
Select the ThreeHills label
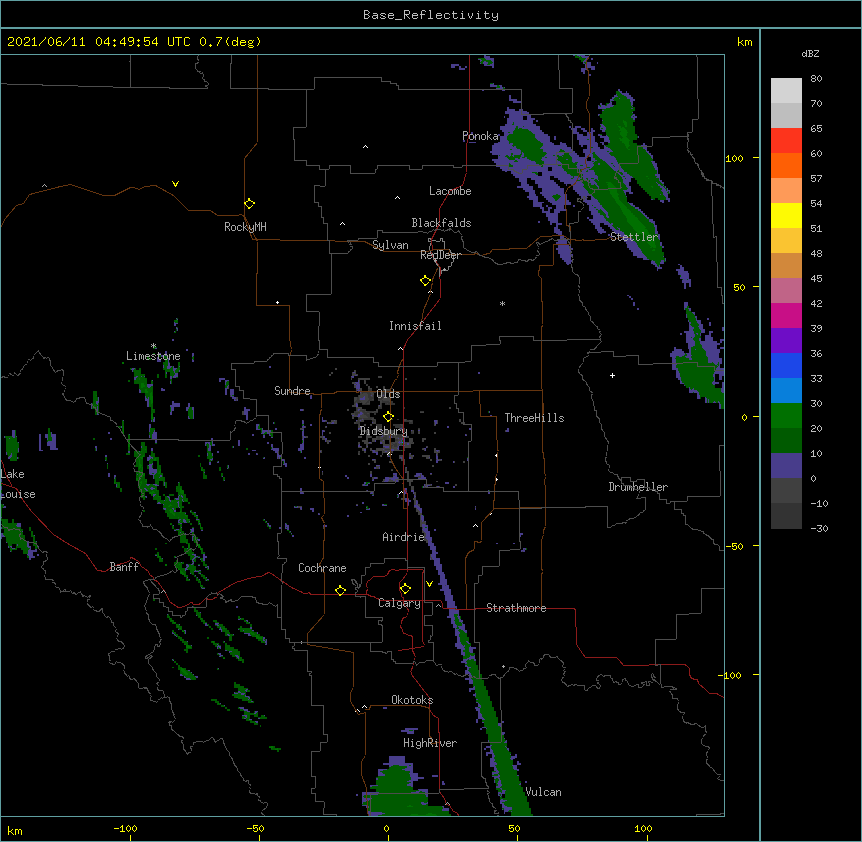click(x=534, y=418)
